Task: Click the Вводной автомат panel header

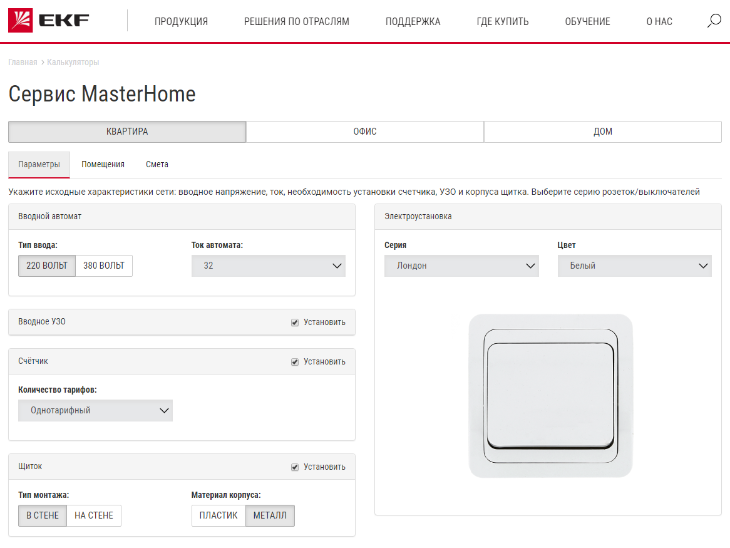Action: (182, 216)
